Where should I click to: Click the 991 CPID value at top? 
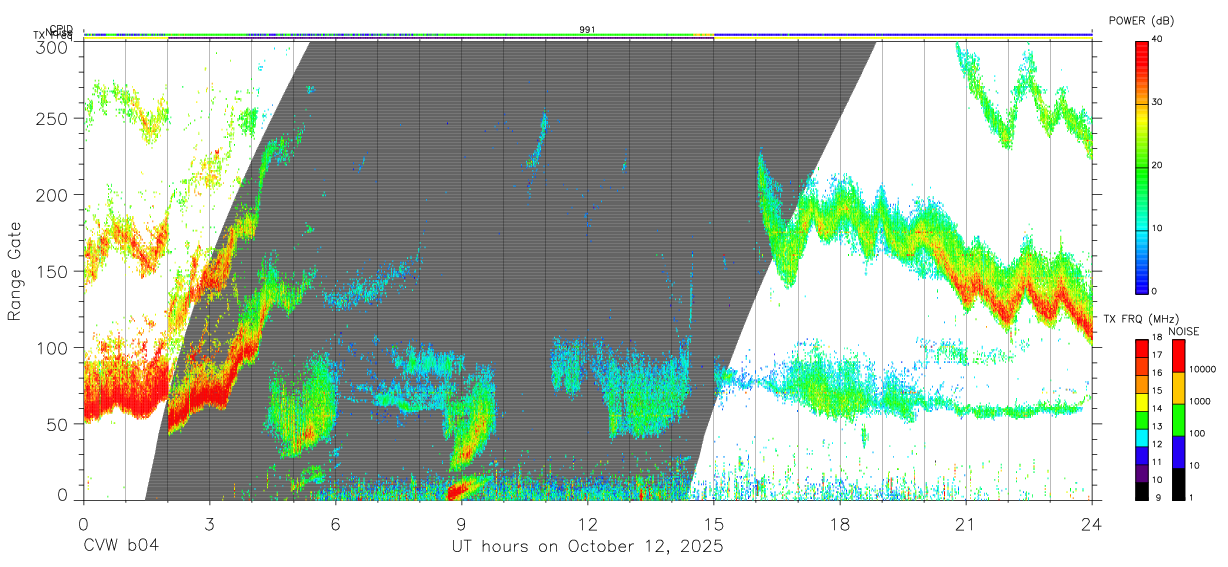(x=588, y=30)
